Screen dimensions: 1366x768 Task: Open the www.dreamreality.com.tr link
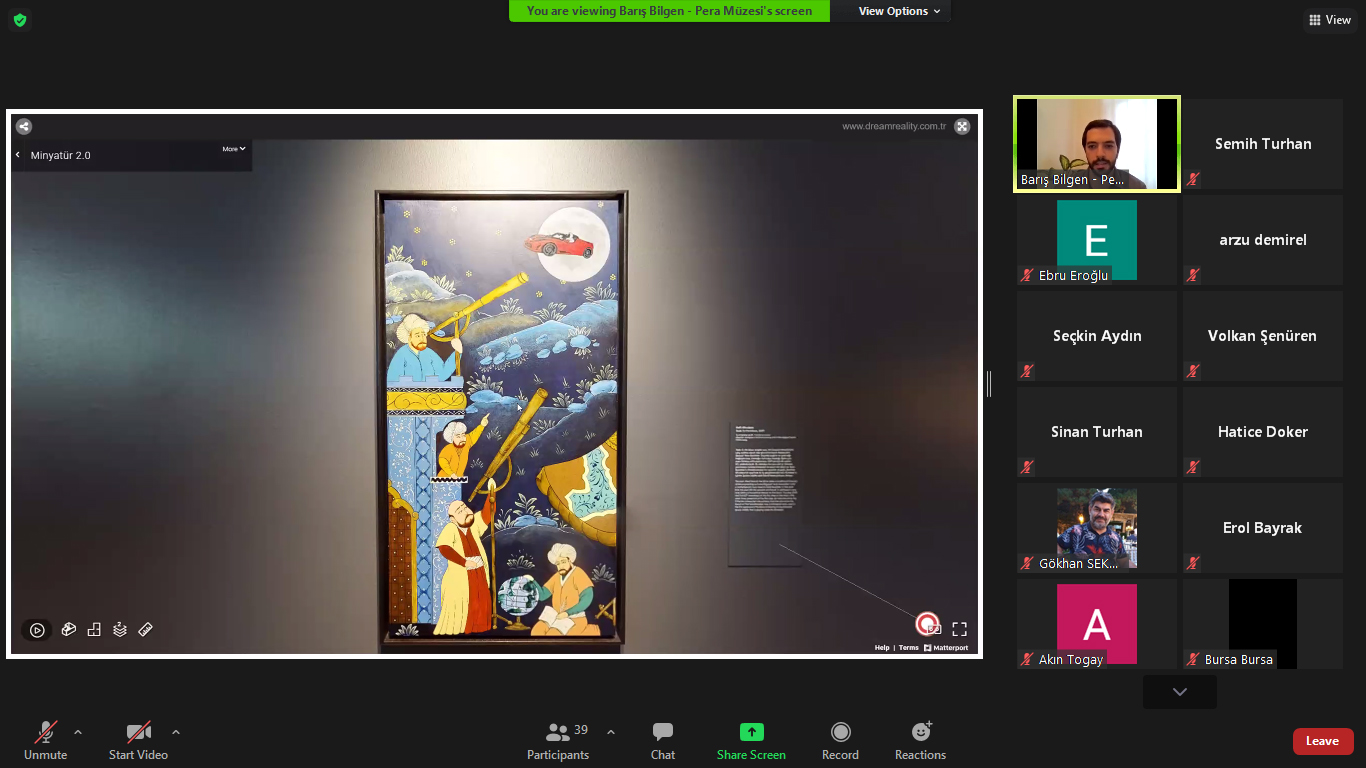pyautogui.click(x=894, y=126)
